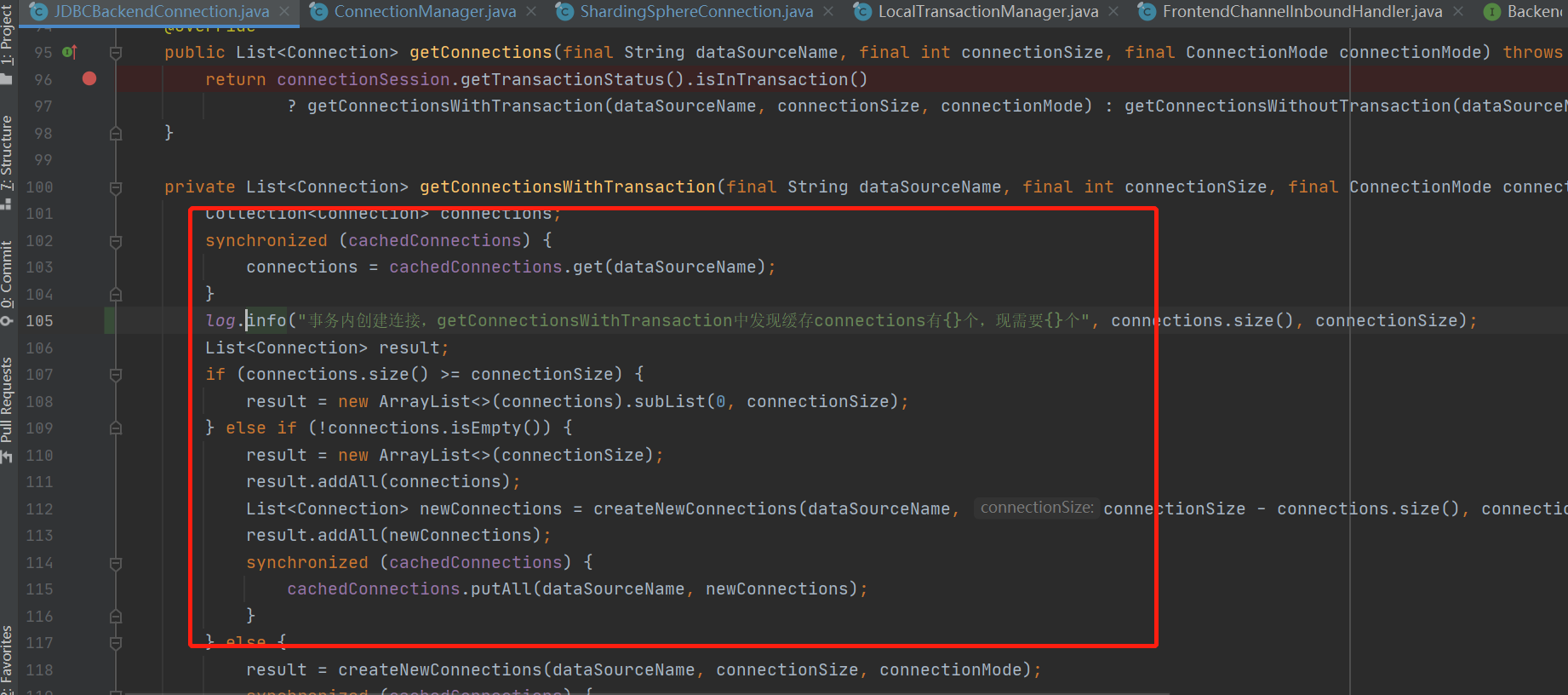Click the fold end marker on line 116
The image size is (1568, 695).
[x=116, y=617]
